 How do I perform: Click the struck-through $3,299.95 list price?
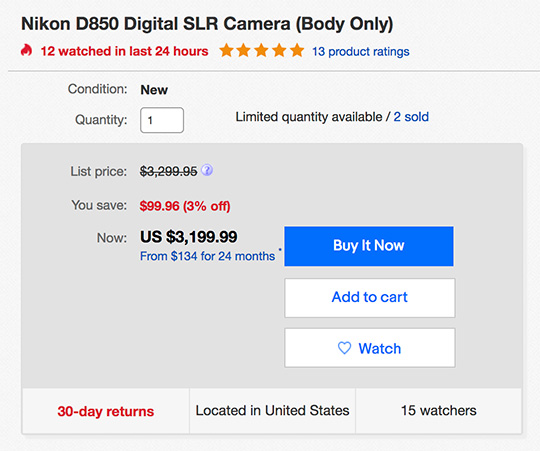168,171
